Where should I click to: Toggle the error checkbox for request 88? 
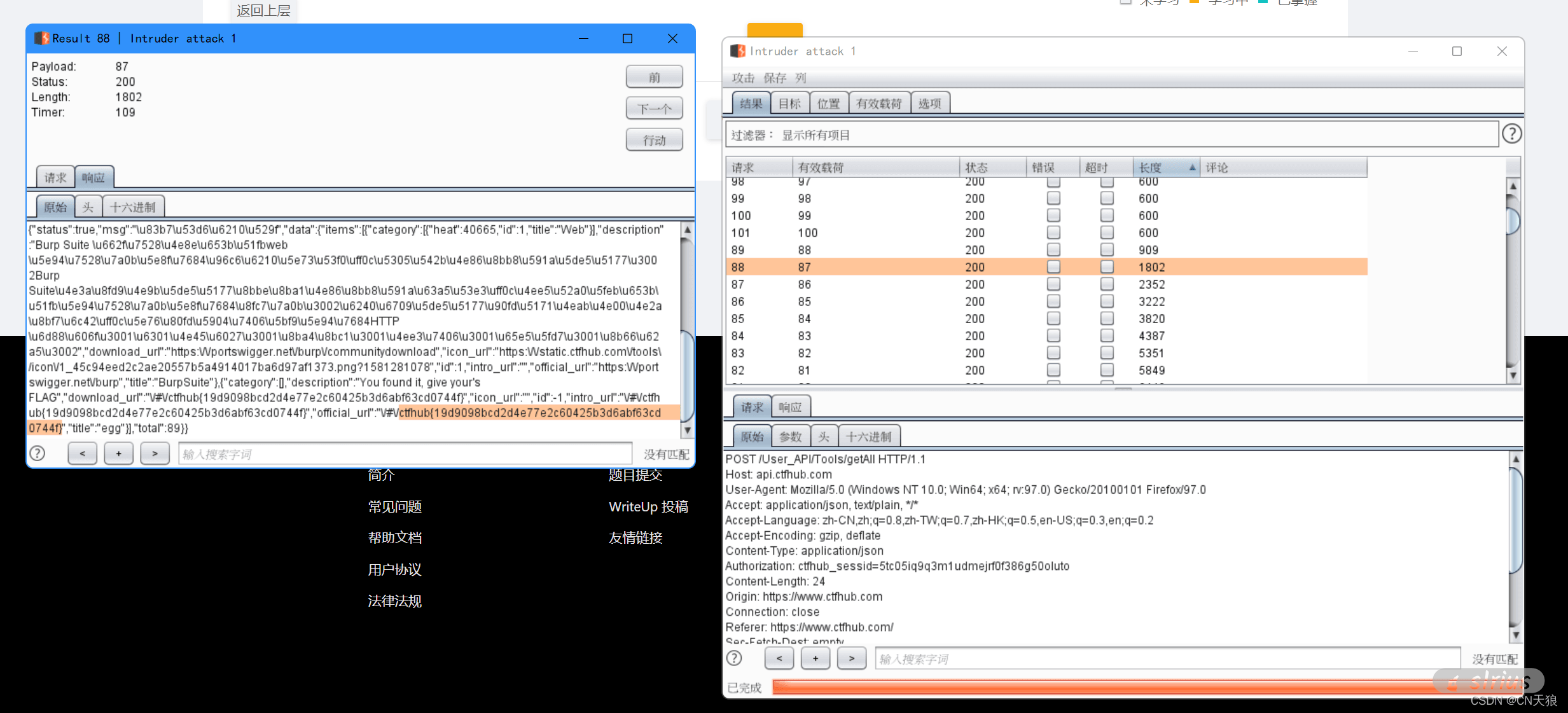[1053, 267]
